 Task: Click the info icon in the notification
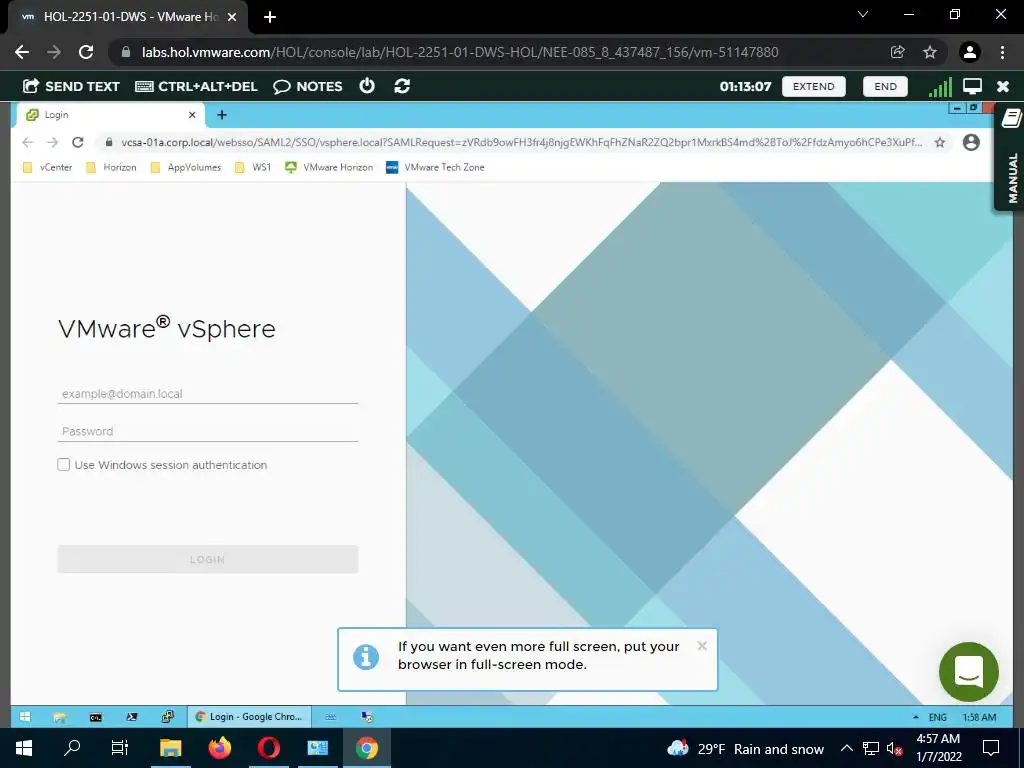coord(366,657)
